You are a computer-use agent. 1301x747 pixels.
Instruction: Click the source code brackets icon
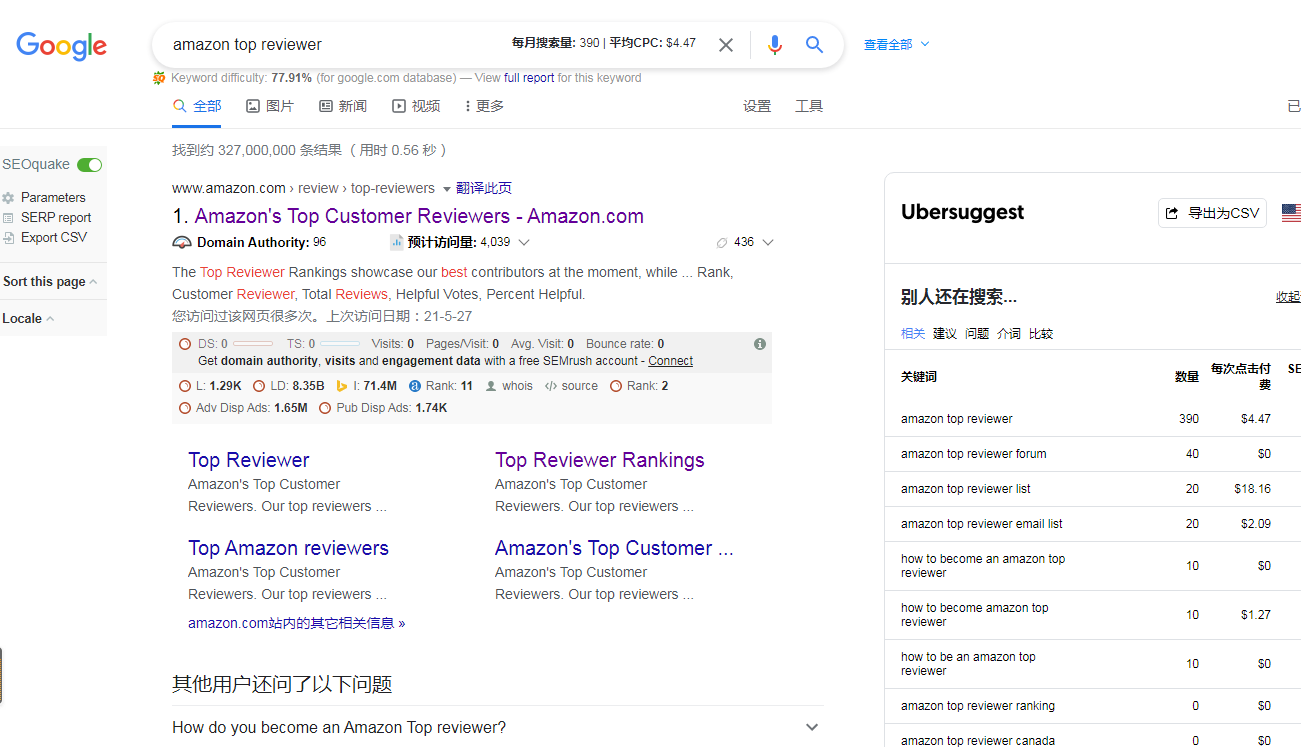pyautogui.click(x=551, y=386)
